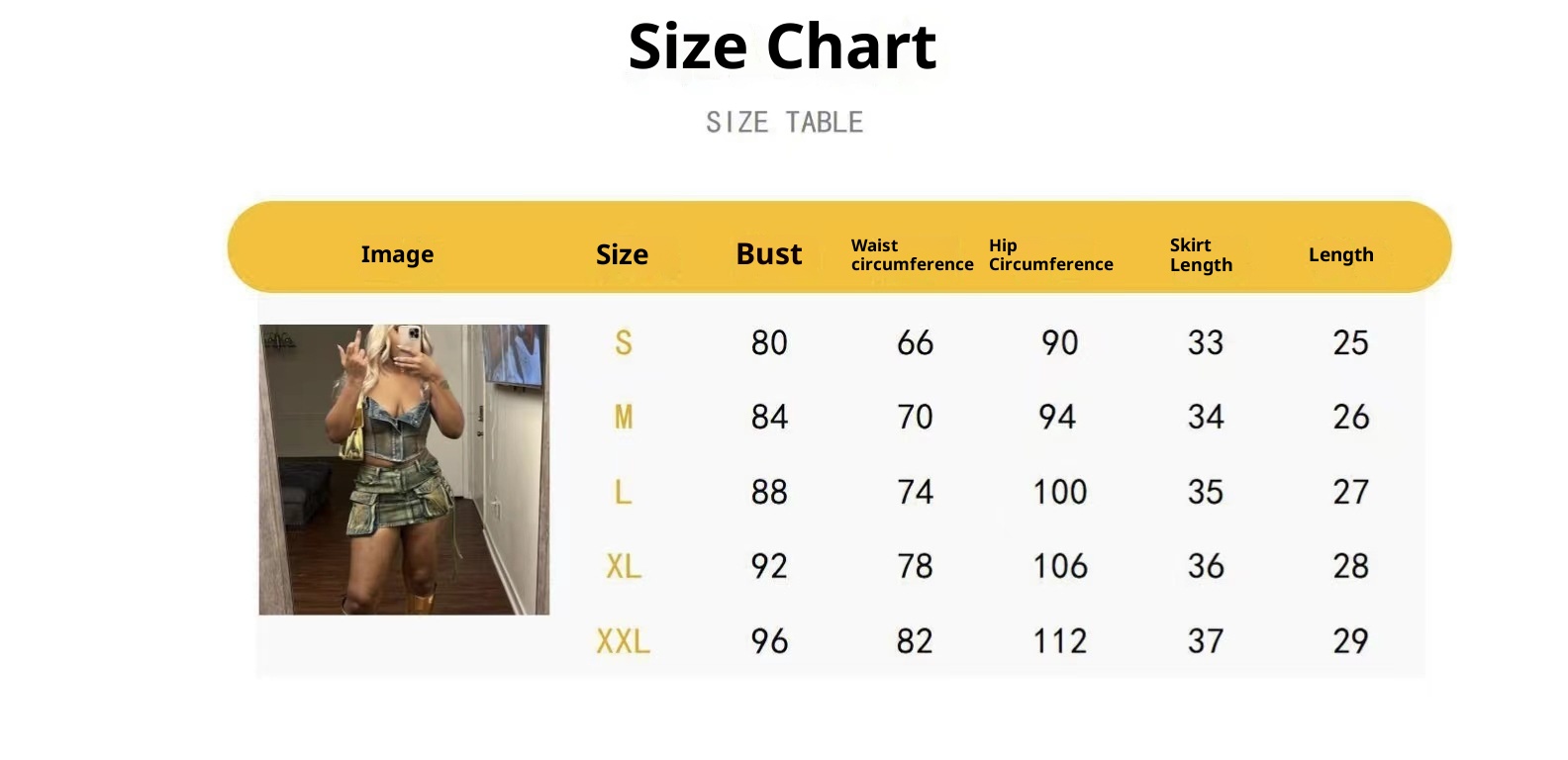The width and height of the screenshot is (1568, 760).
Task: Click the product photo thumbnail
Action: click(404, 469)
